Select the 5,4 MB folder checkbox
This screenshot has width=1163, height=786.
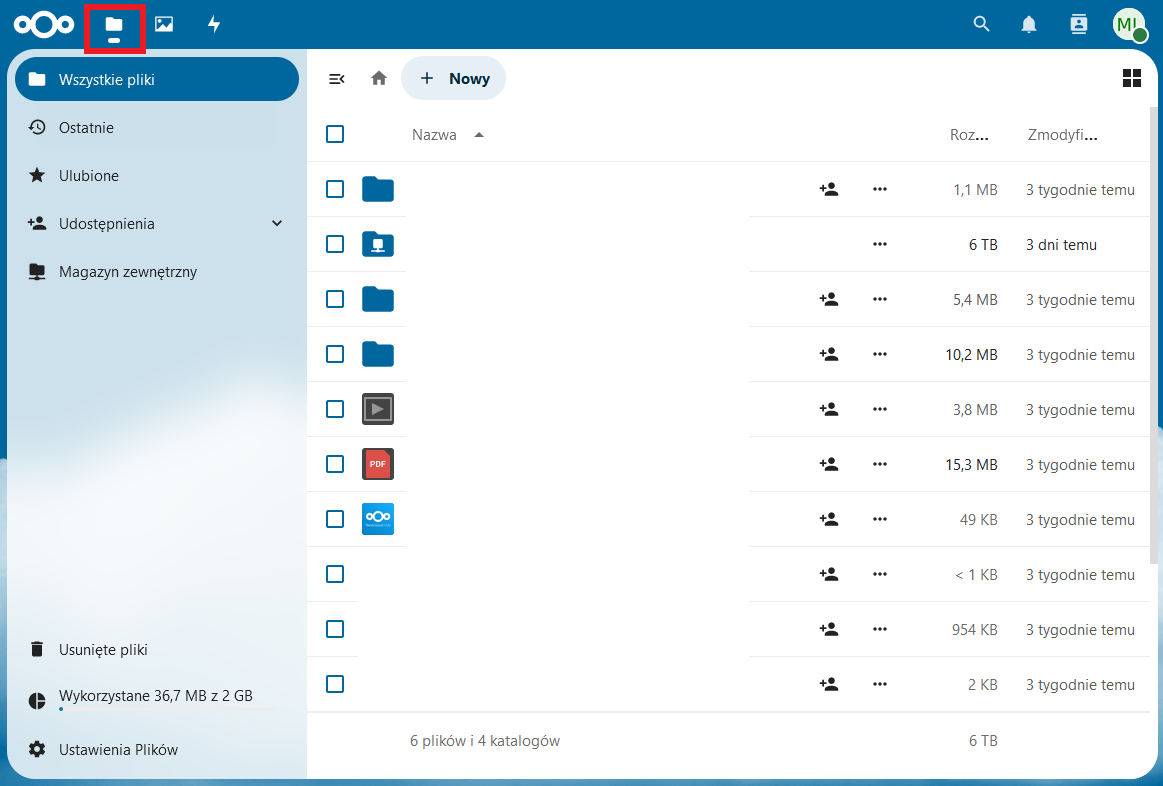click(335, 299)
